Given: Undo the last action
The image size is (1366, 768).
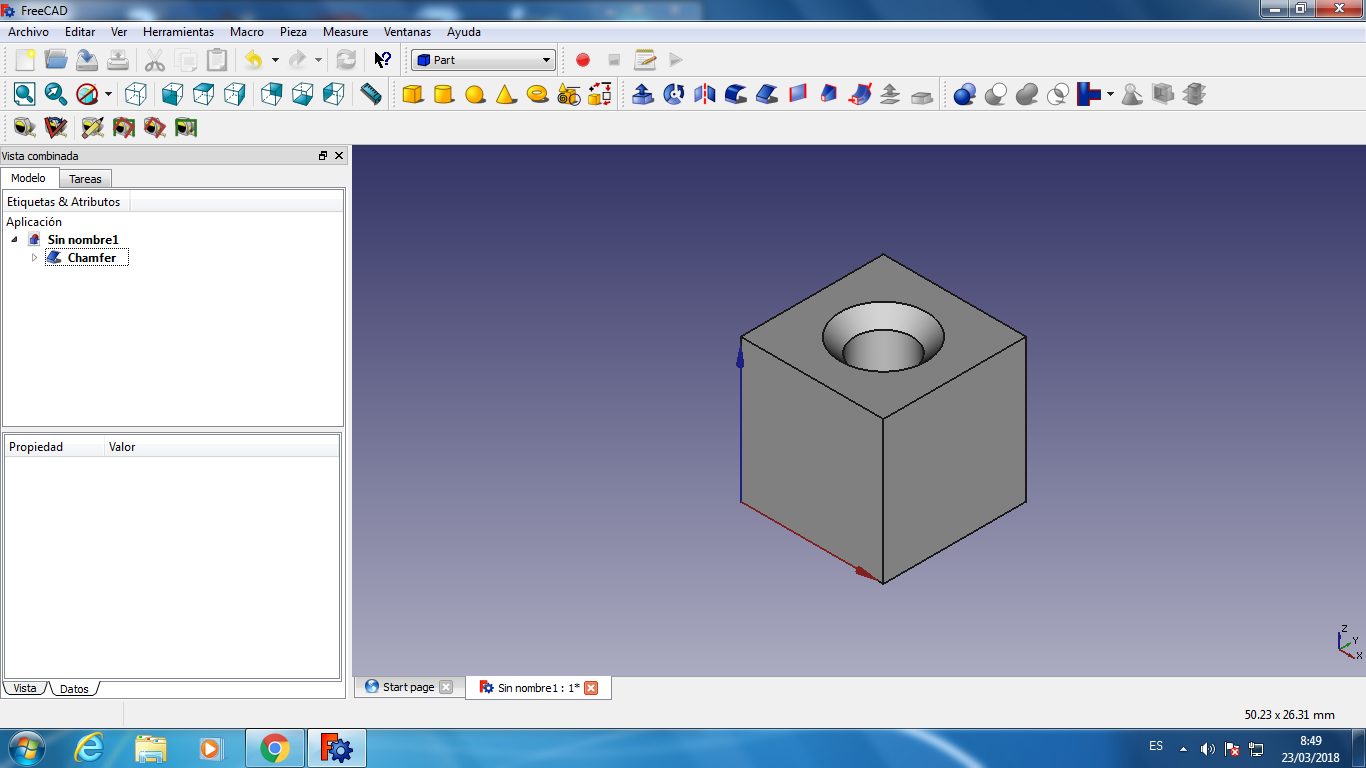Looking at the screenshot, I should [254, 60].
